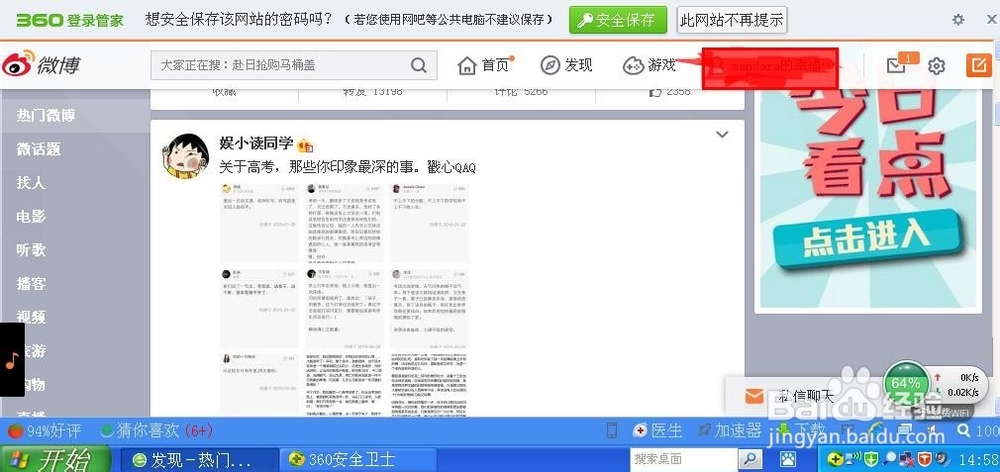This screenshot has width=1000, height=472.
Task: Open 发现 compass icon
Action: (x=550, y=65)
